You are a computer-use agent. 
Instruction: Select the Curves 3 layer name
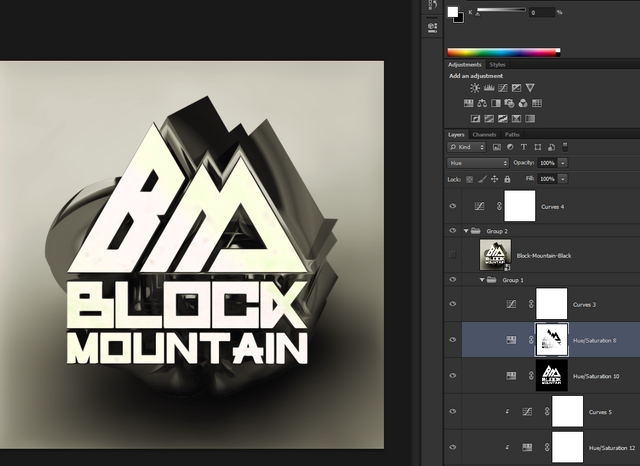[584, 304]
